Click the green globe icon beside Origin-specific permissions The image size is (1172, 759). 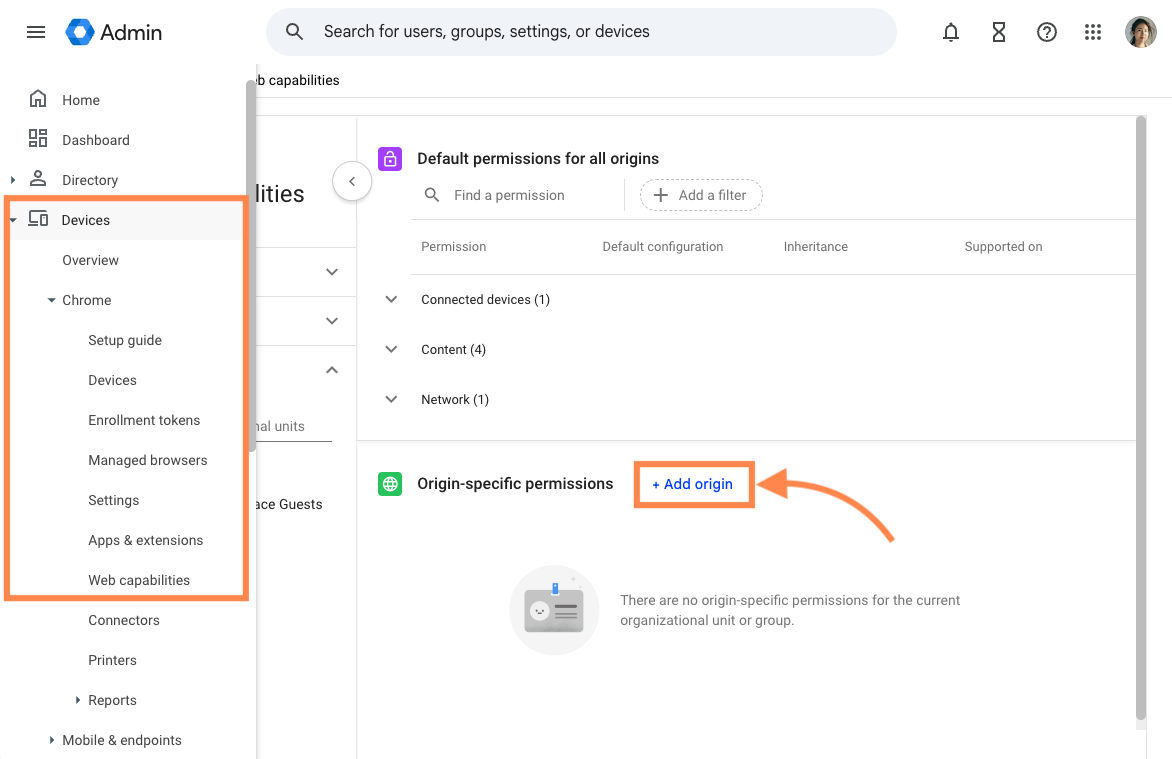point(389,483)
